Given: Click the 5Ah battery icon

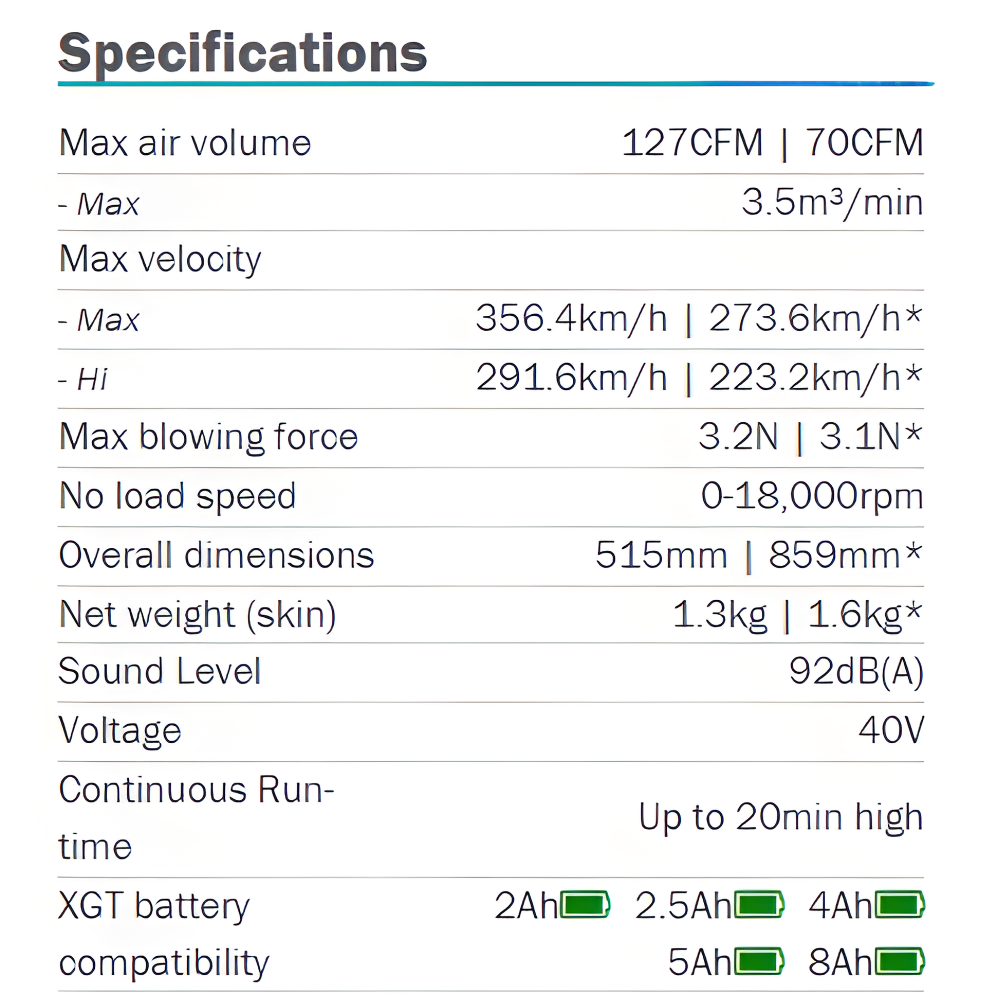Looking at the screenshot, I should (760, 963).
